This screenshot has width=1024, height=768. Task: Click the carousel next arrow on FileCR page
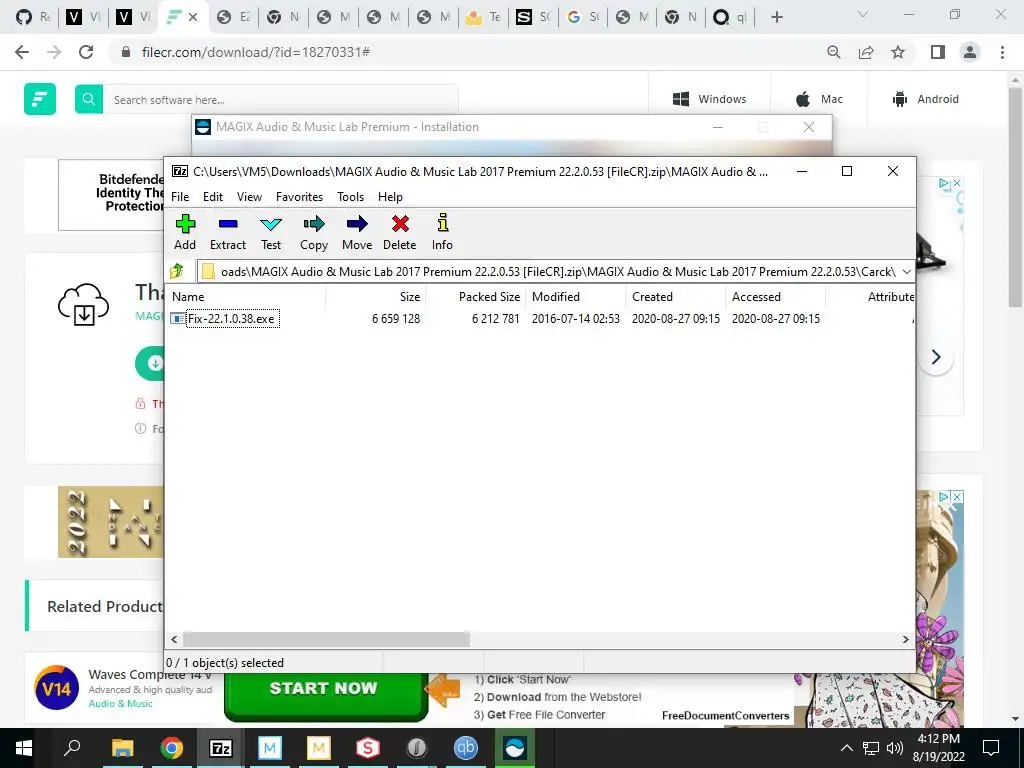936,357
